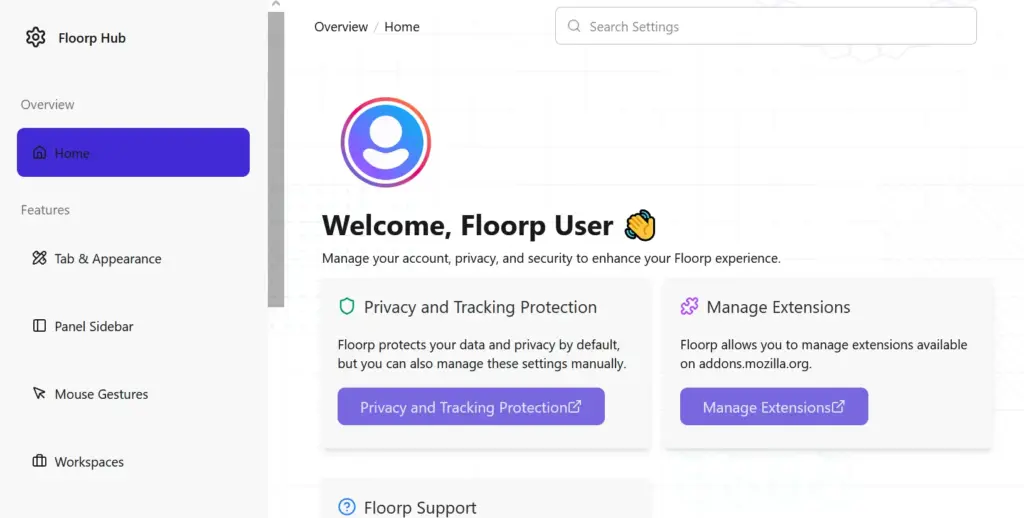Click the Floorp Support question mark icon
This screenshot has height=518, width=1024.
coord(347,508)
